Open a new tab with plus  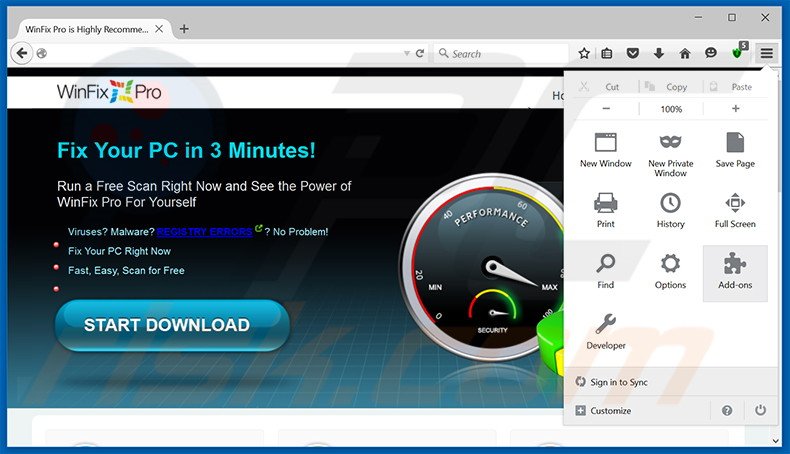coord(184,29)
